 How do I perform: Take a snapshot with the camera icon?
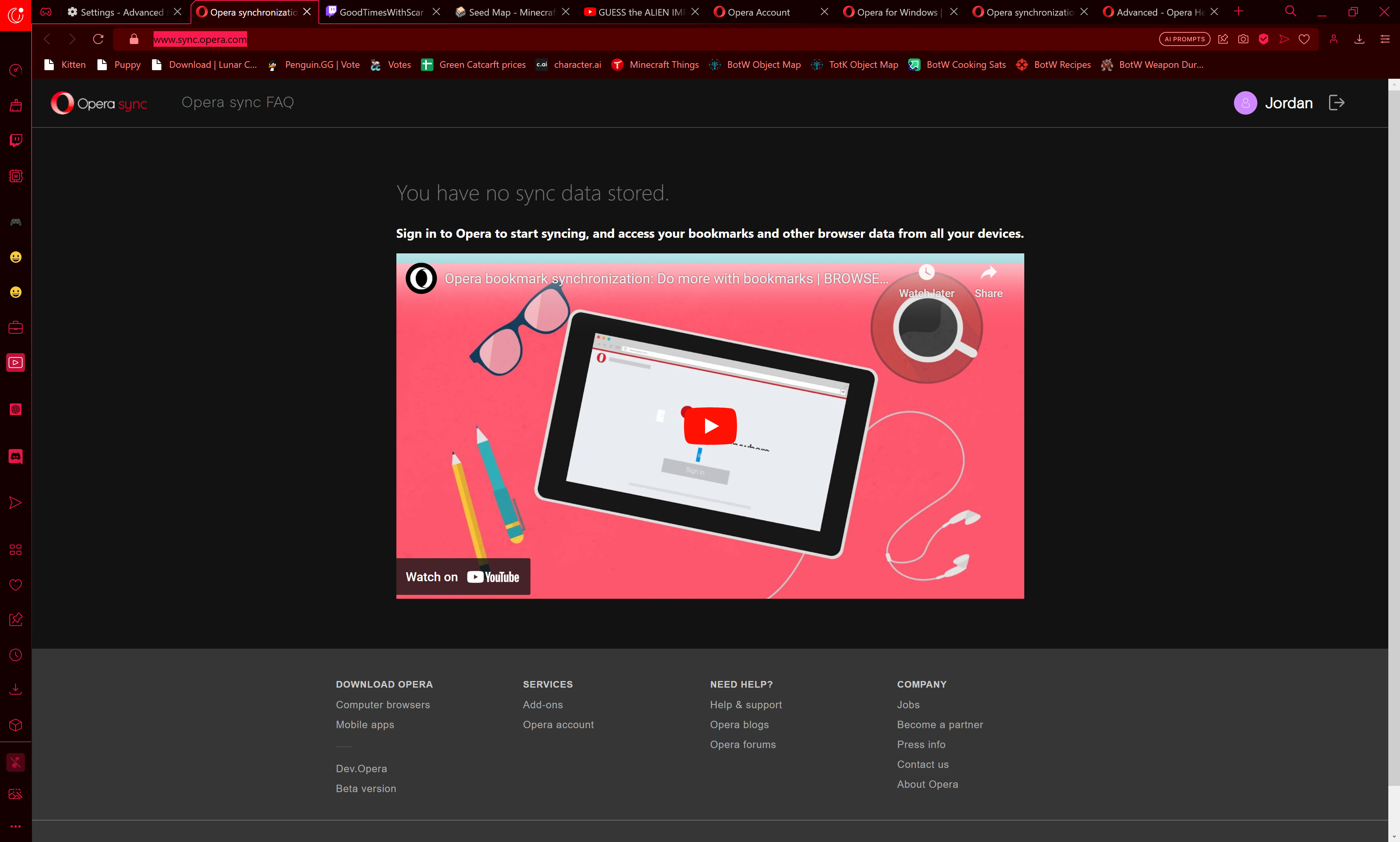pyautogui.click(x=1243, y=39)
